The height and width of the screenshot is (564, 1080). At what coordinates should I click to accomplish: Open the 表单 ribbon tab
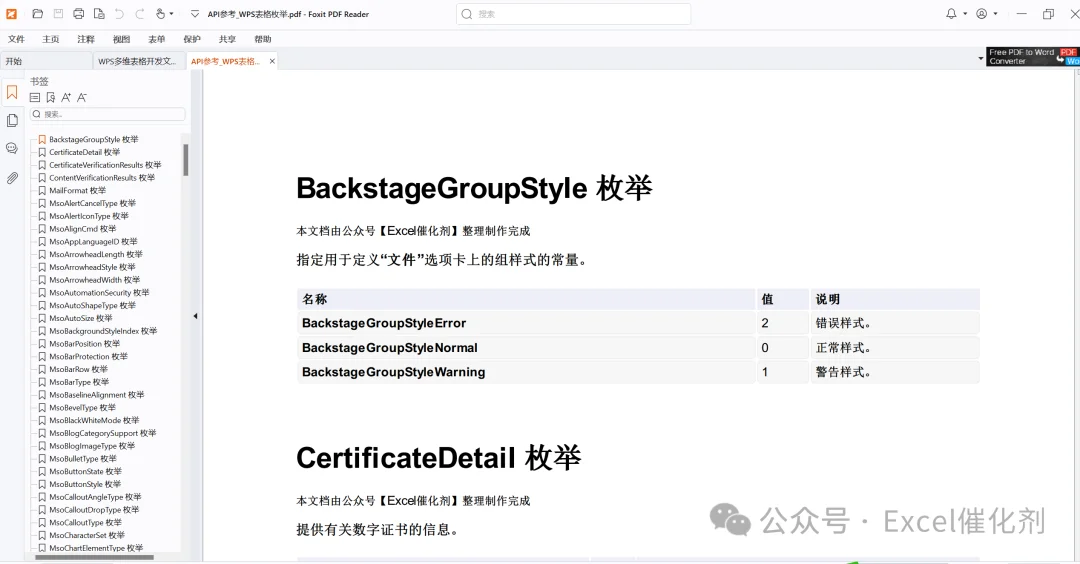(x=156, y=39)
